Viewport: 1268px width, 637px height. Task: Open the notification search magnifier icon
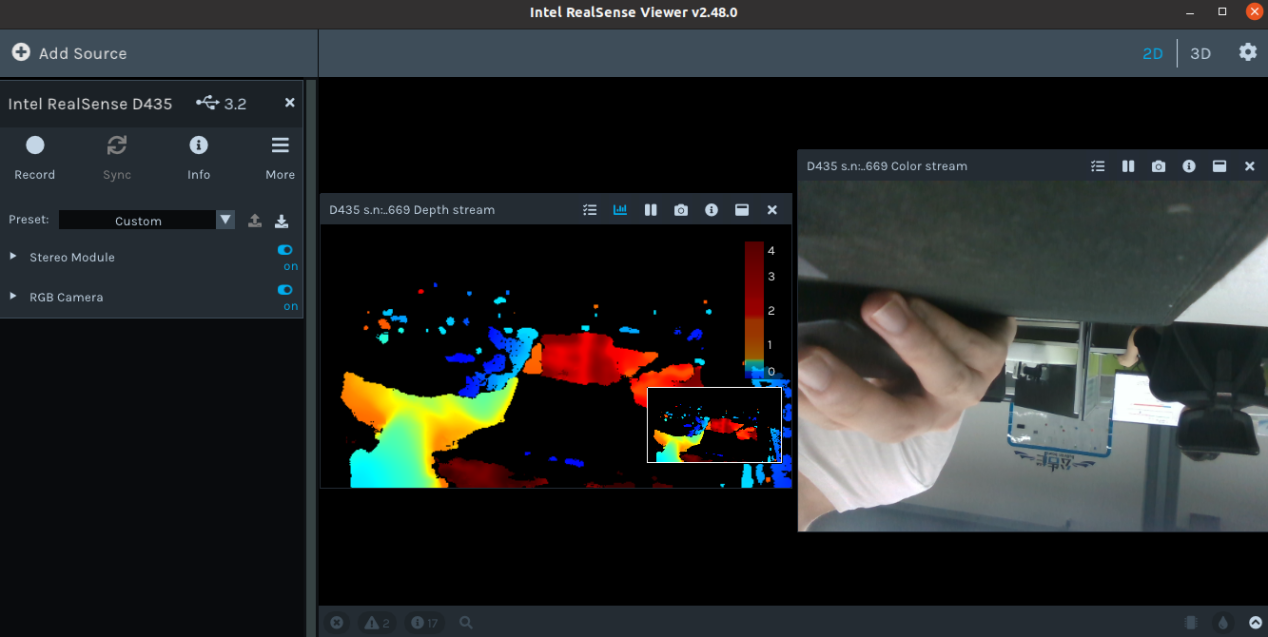pos(466,623)
